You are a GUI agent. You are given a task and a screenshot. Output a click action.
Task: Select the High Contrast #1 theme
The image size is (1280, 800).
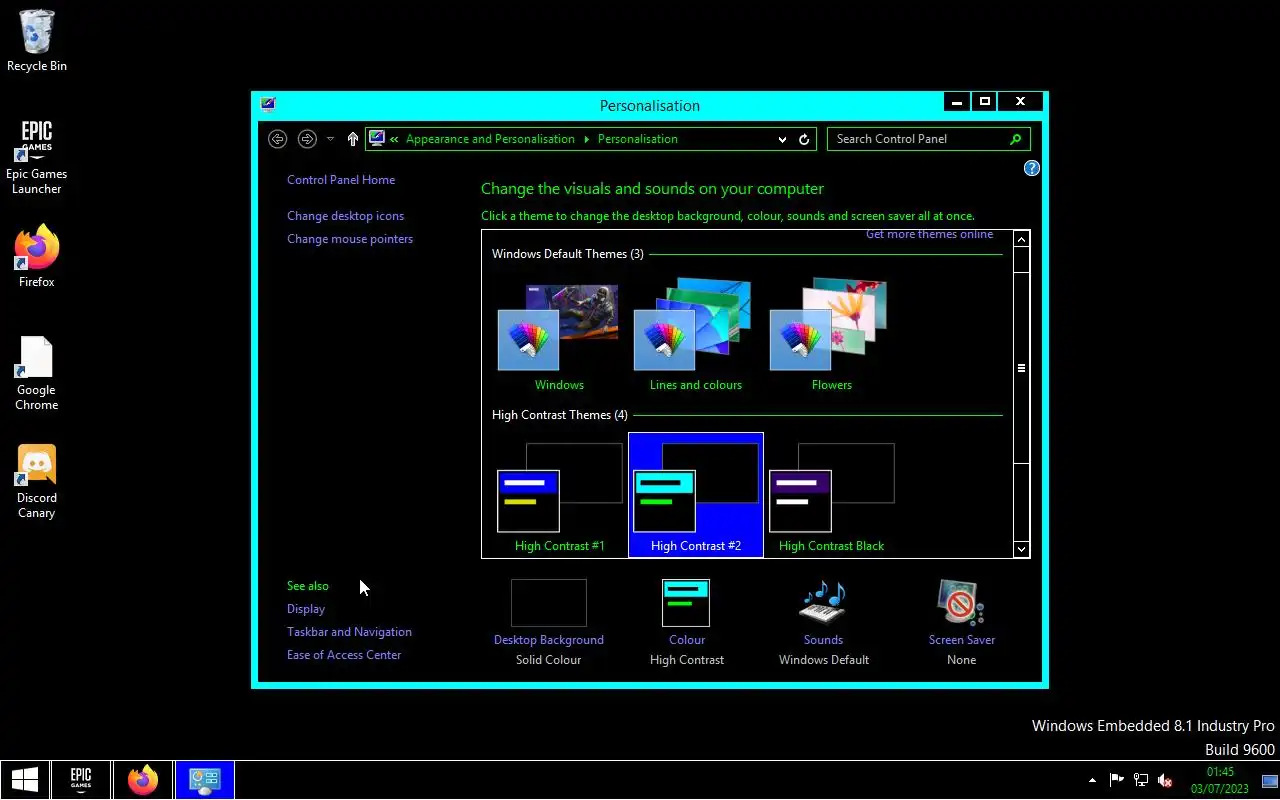(559, 496)
